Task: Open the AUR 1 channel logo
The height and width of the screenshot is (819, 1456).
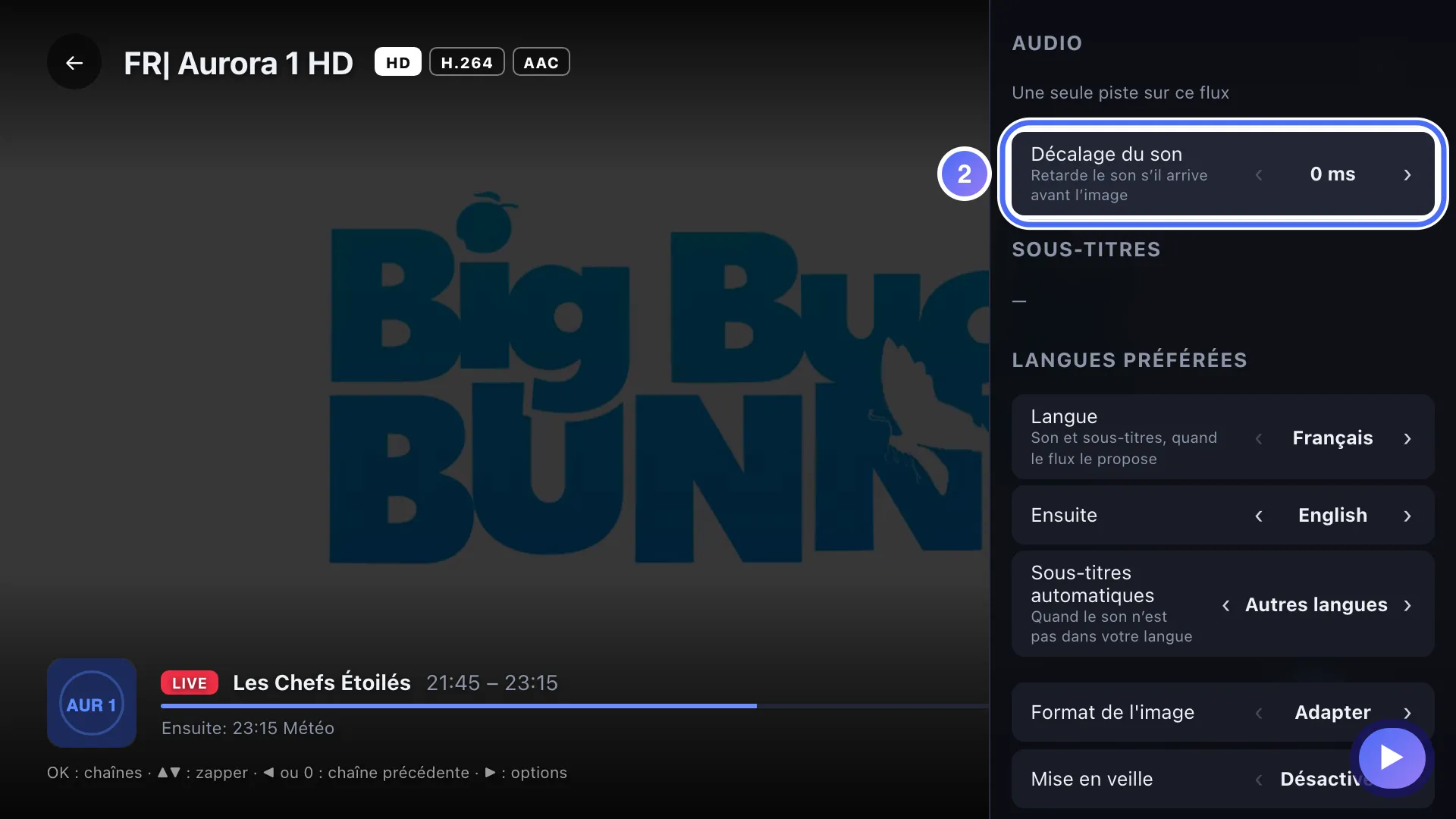Action: [92, 703]
